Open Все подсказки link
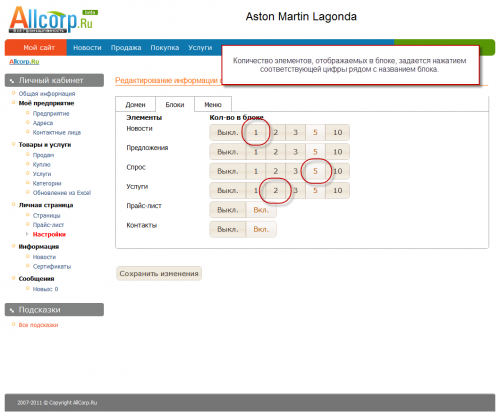This screenshot has height=412, width=500. [38, 325]
